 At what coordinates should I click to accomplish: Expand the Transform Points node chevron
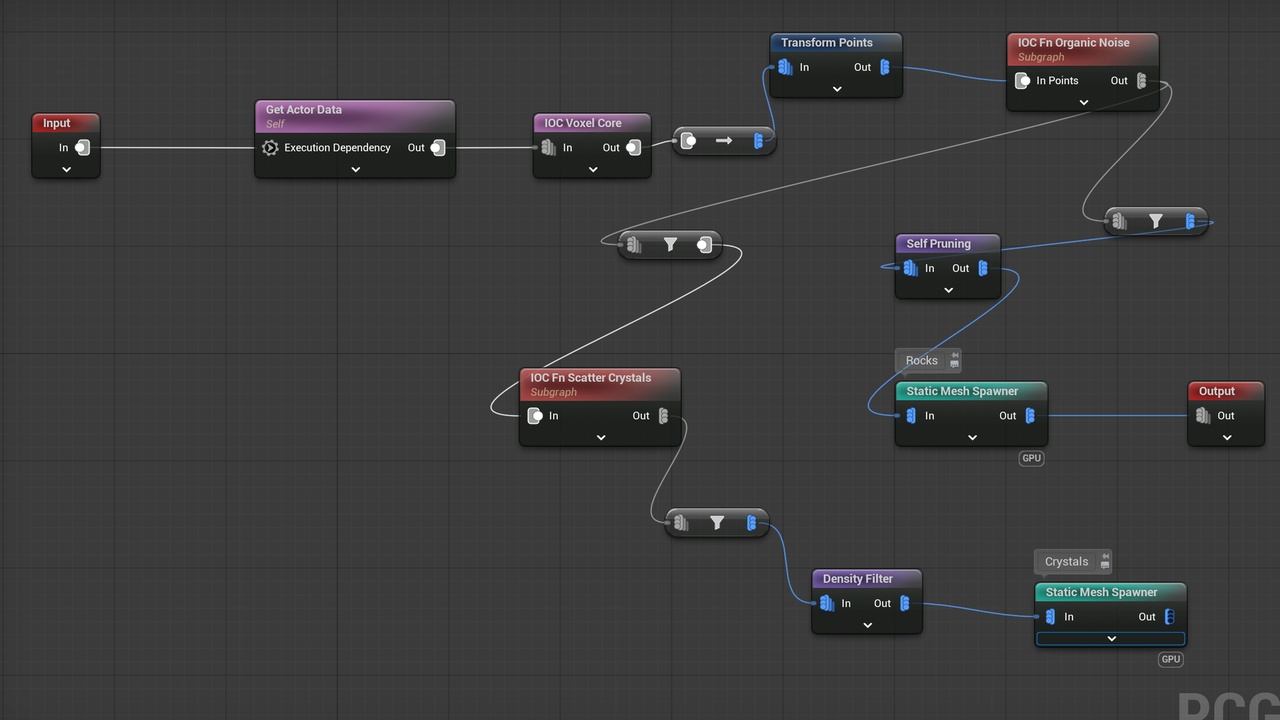[837, 89]
